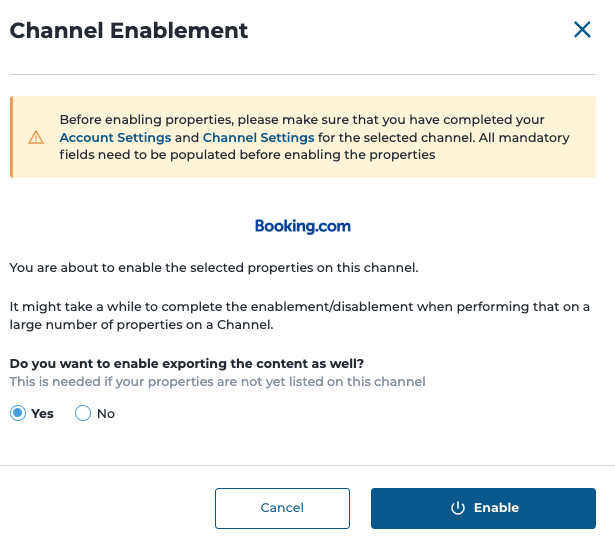Image resolution: width=615 pixels, height=547 pixels.
Task: Click the Cancel button
Action: point(282,508)
